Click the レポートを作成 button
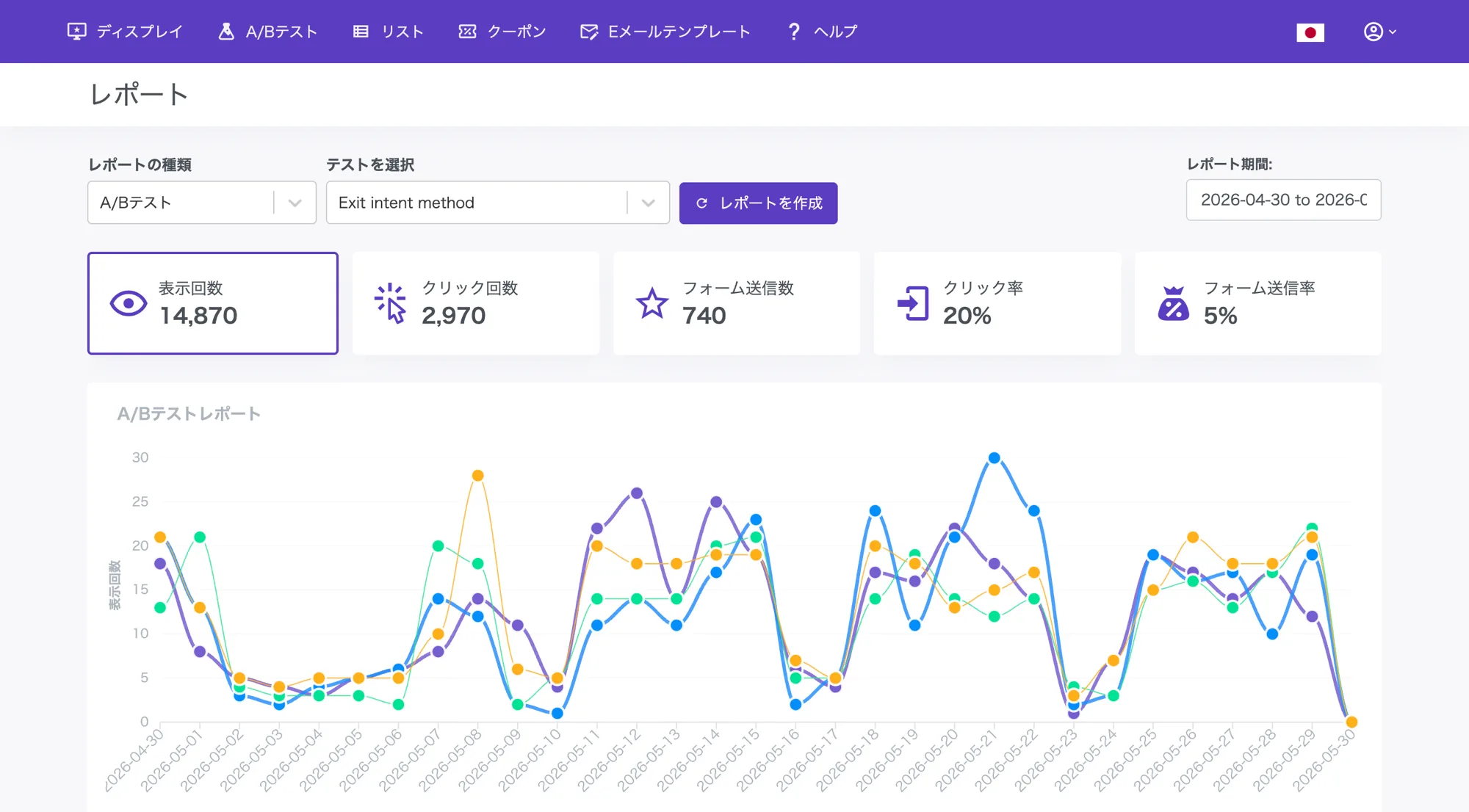Screen dimensions: 1469x812 [758, 203]
